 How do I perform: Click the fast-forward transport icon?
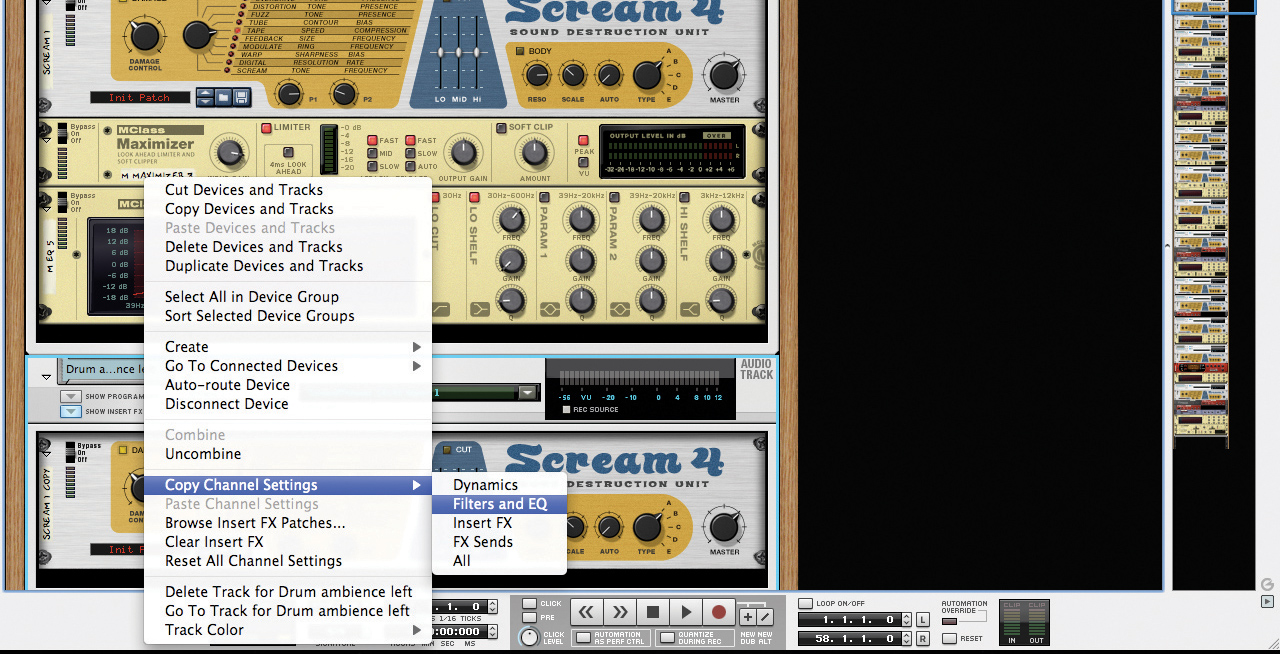pyautogui.click(x=619, y=611)
